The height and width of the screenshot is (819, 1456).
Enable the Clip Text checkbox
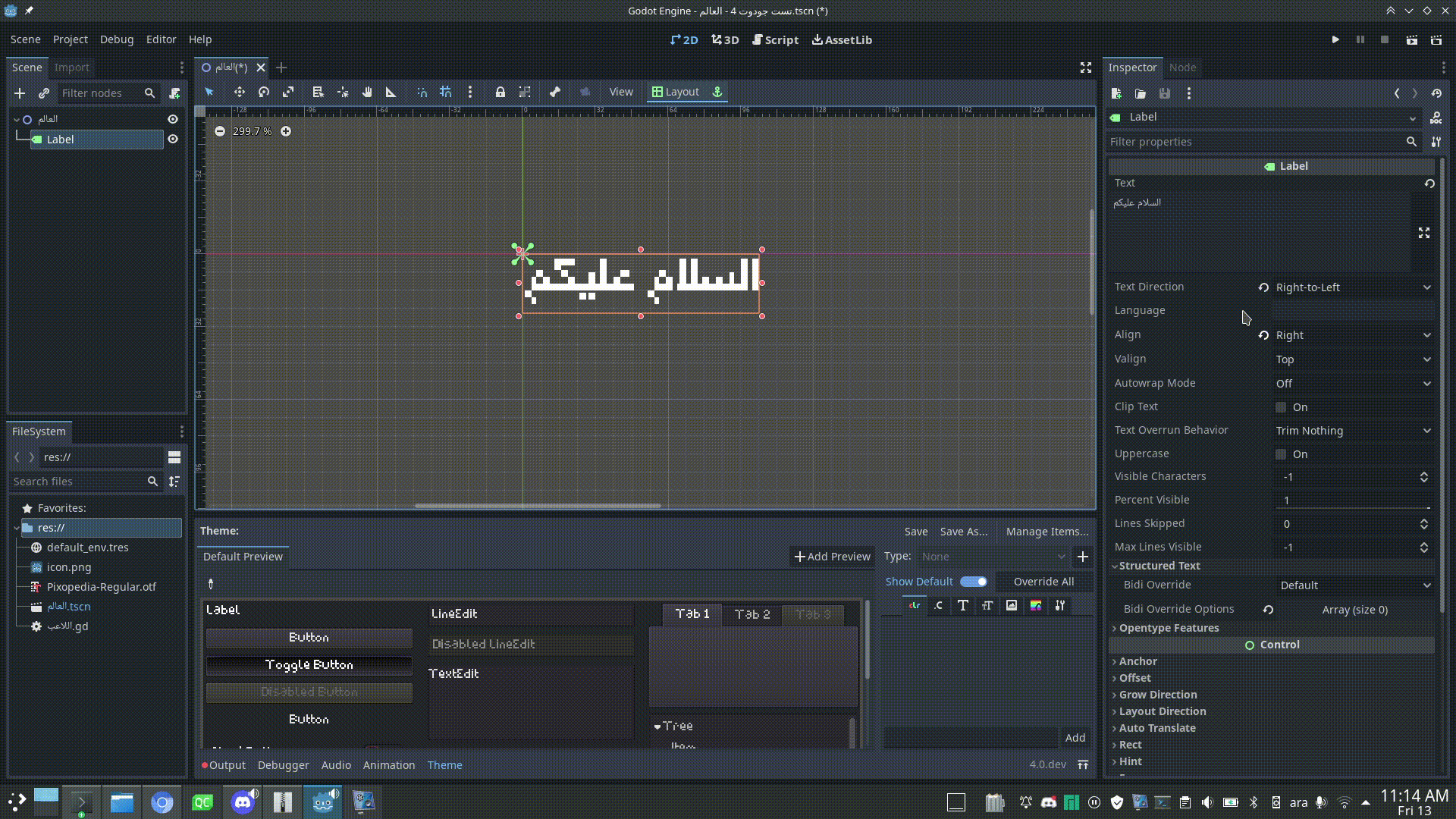tap(1281, 407)
